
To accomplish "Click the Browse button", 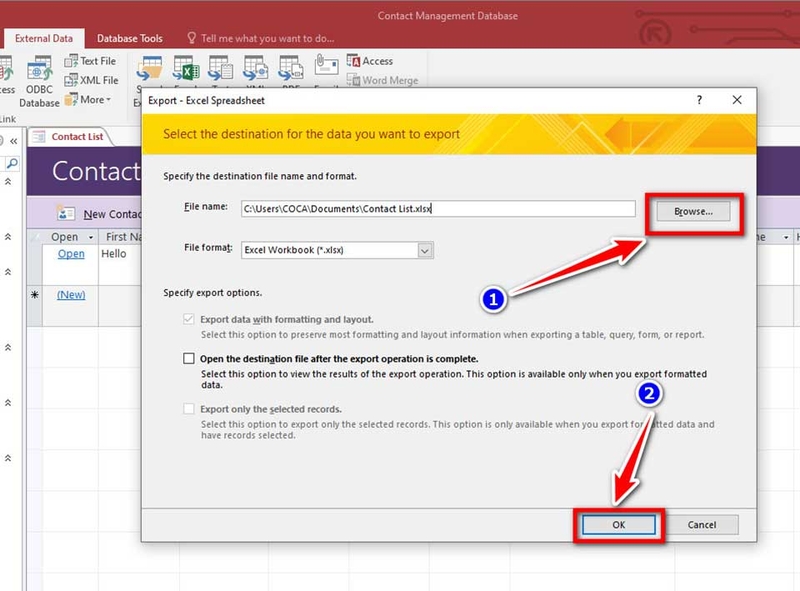I will click(x=694, y=211).
